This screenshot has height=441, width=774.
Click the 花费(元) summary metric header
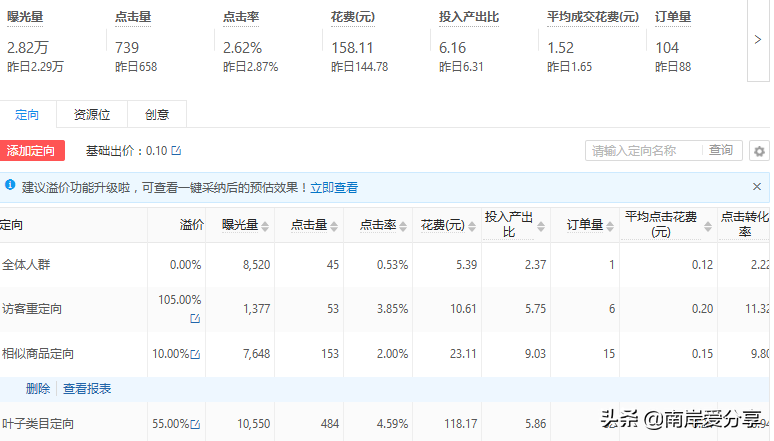click(x=353, y=17)
